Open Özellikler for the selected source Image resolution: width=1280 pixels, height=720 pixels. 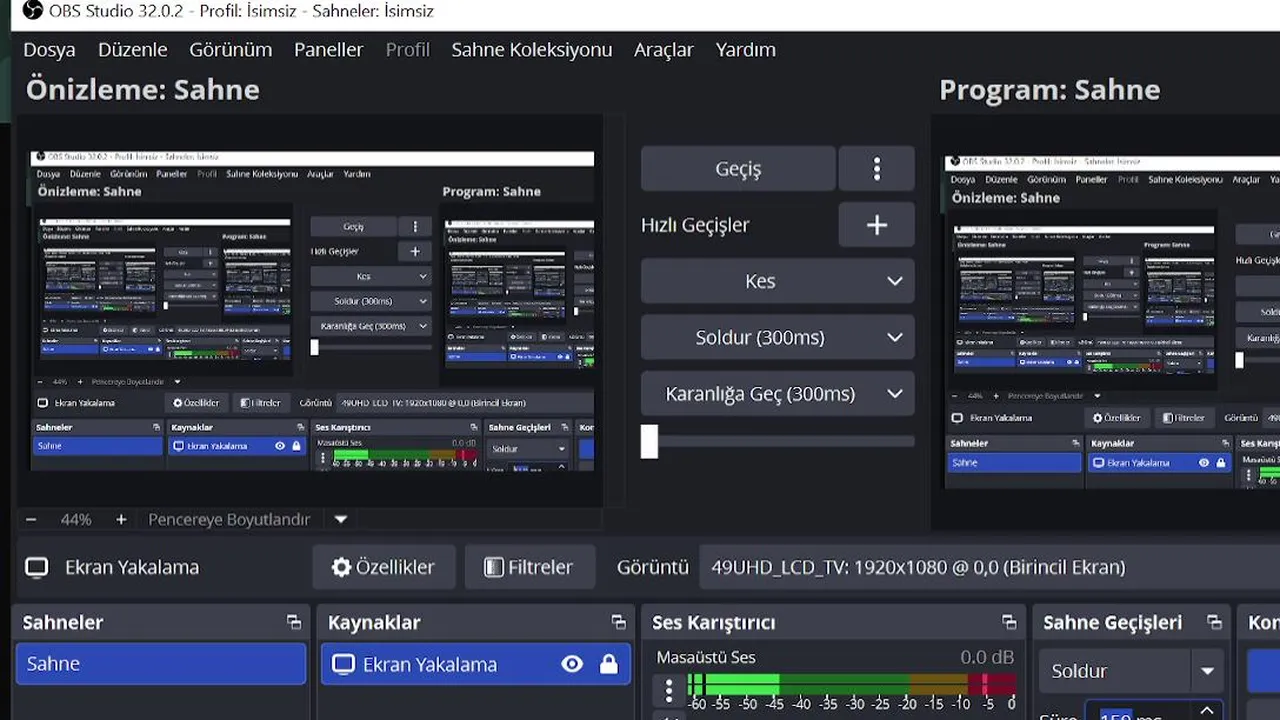(384, 567)
